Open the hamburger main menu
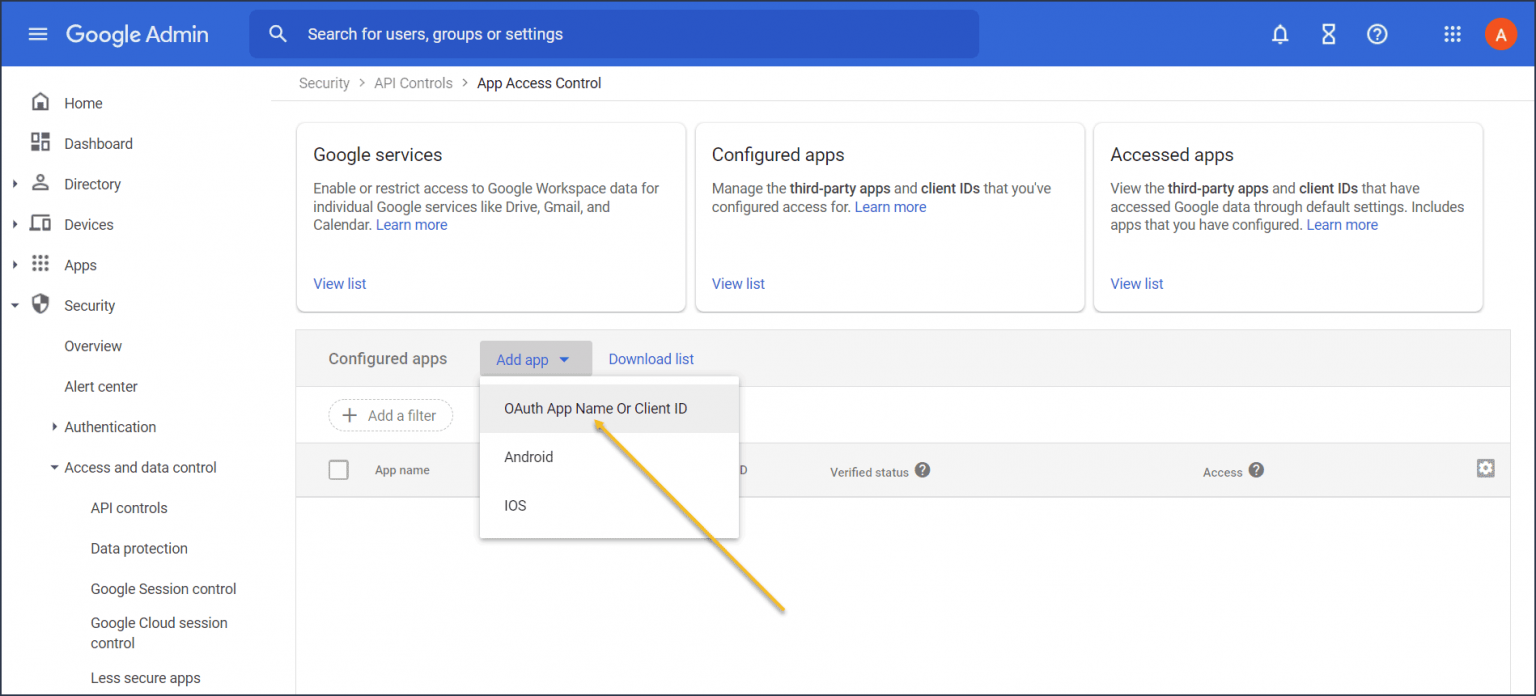The width and height of the screenshot is (1536, 696). pos(38,34)
